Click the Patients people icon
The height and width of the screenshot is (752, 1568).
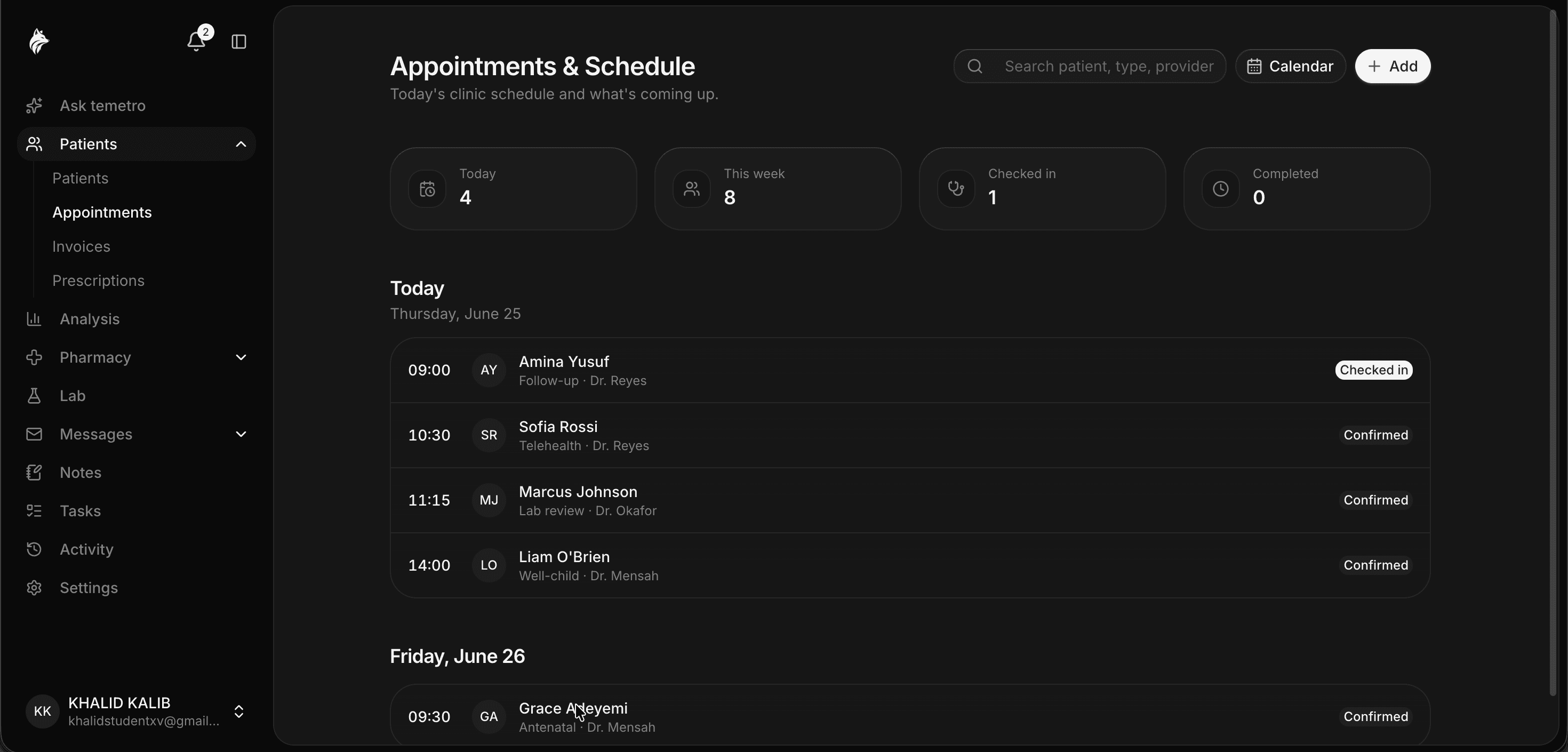34,143
